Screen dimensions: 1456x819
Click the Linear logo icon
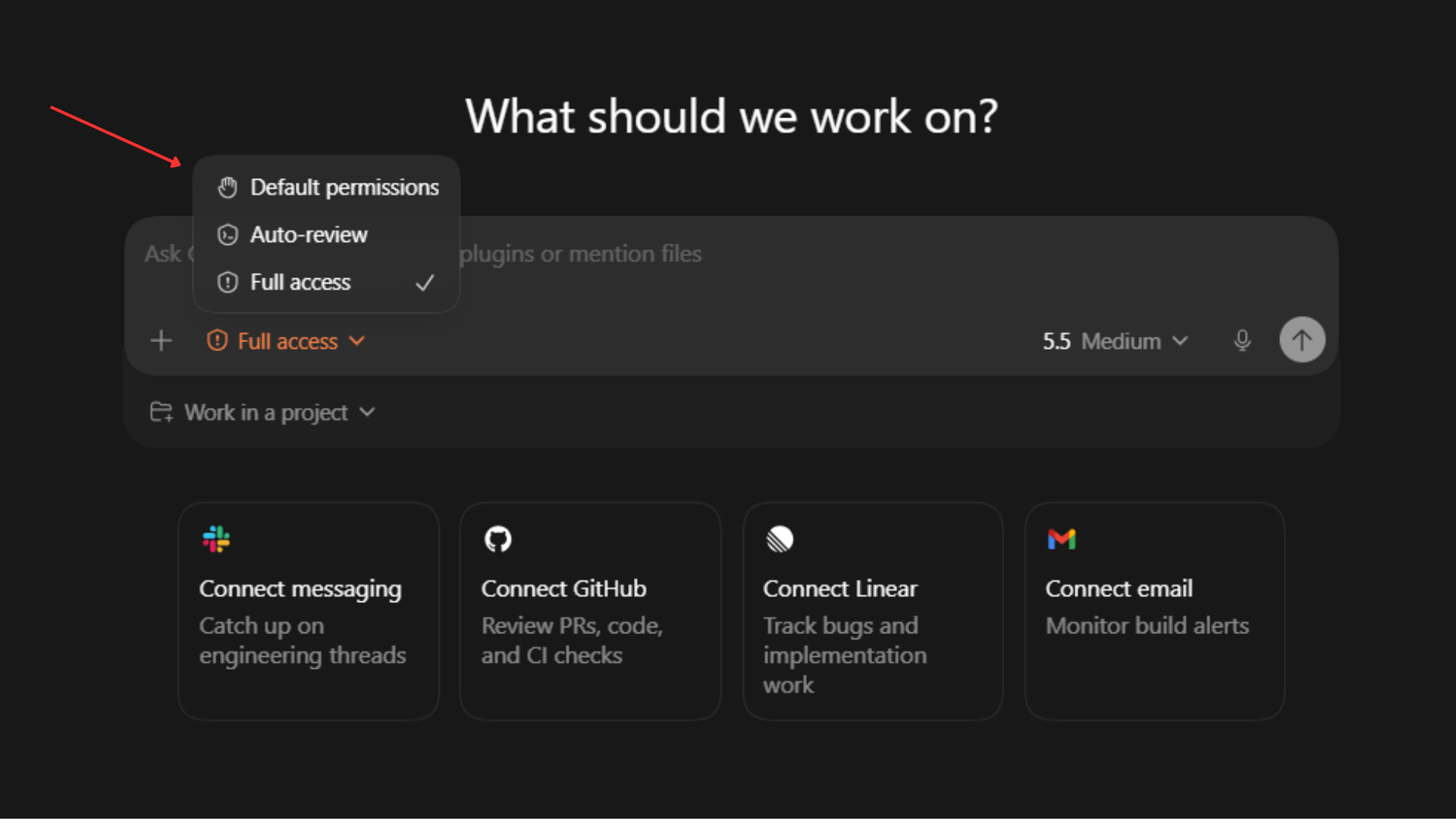(x=780, y=539)
